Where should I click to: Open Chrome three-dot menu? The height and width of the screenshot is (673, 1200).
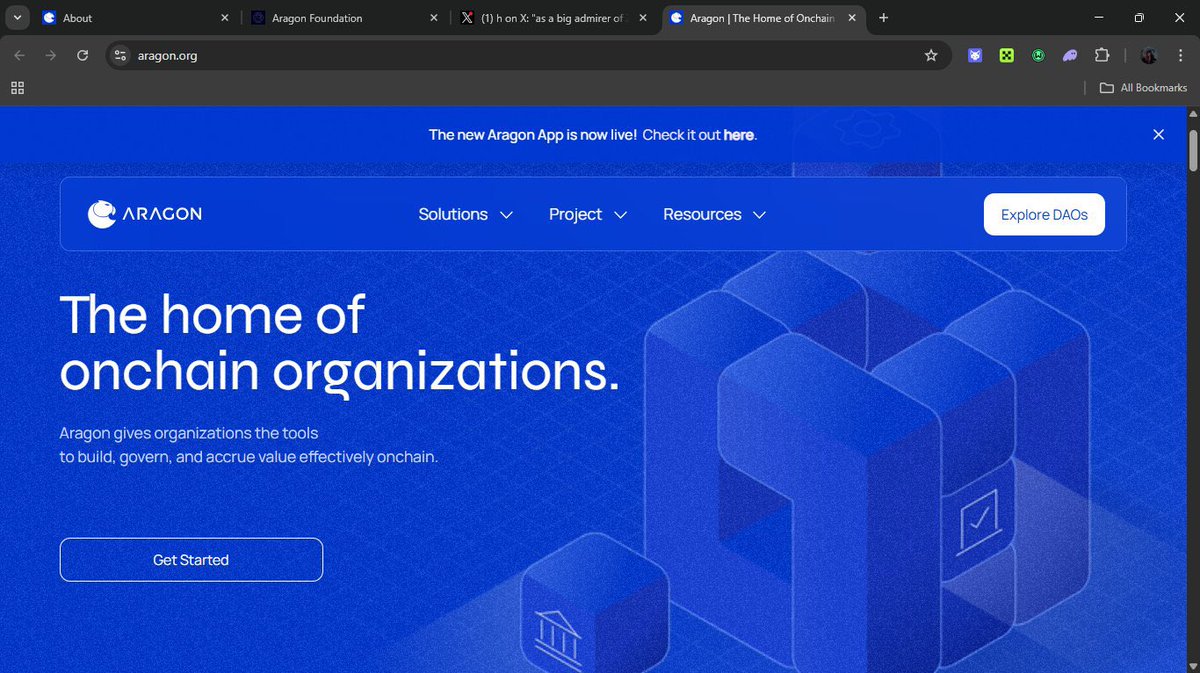(x=1181, y=56)
